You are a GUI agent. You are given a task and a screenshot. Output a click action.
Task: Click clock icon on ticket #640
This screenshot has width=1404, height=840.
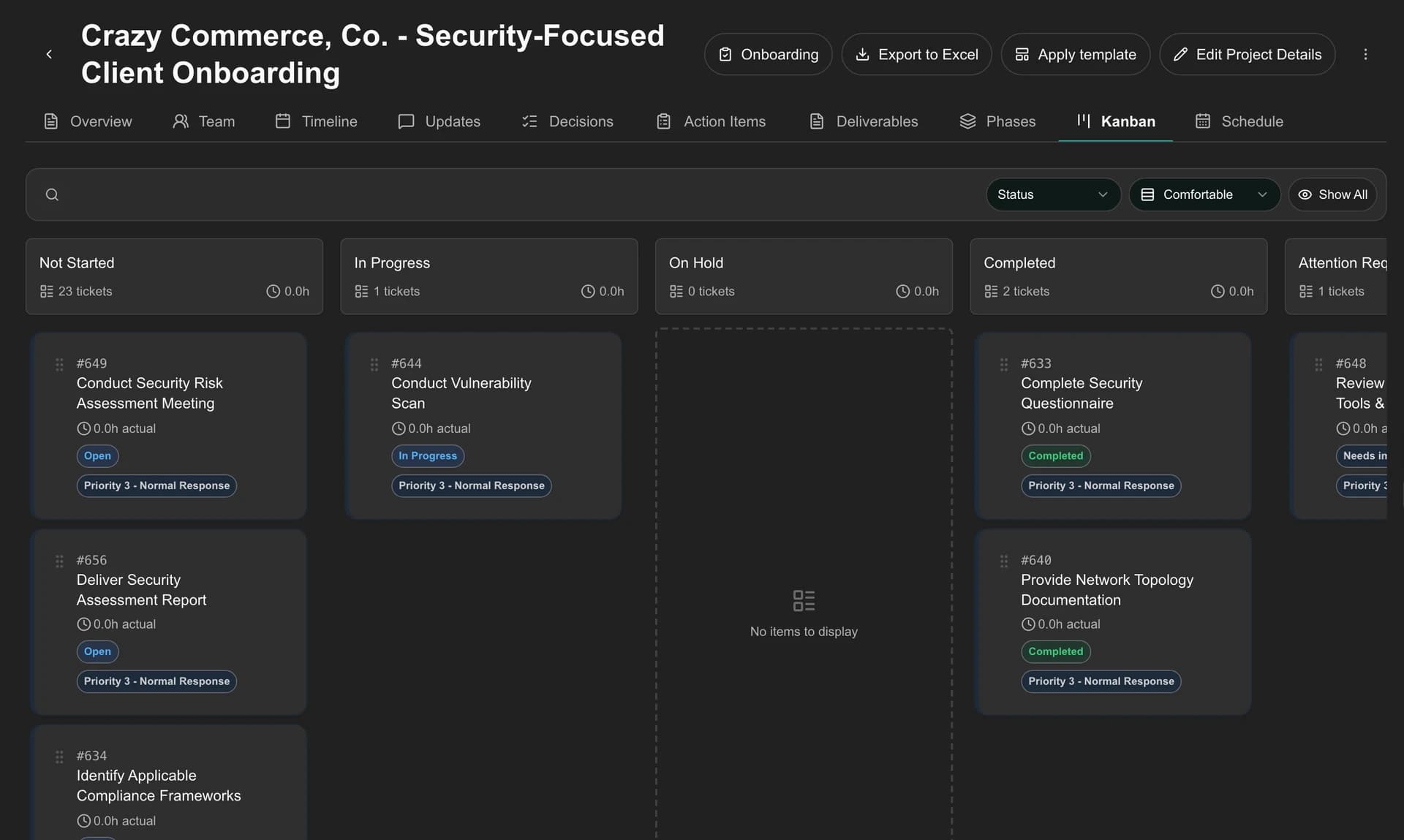point(1028,624)
